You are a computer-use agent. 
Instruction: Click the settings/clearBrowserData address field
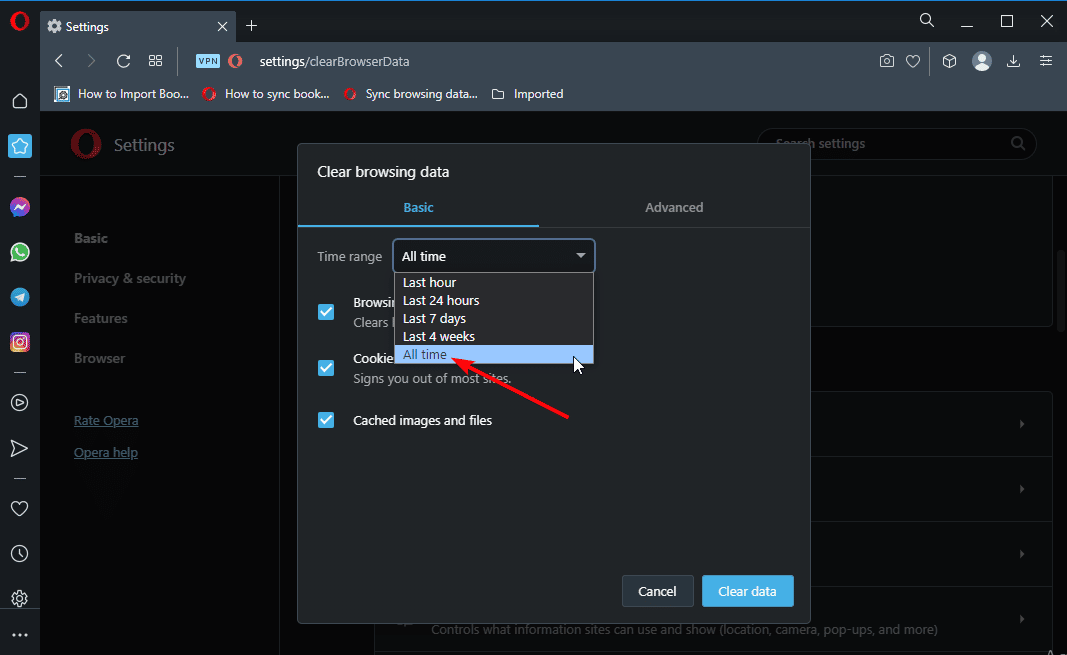coord(334,61)
